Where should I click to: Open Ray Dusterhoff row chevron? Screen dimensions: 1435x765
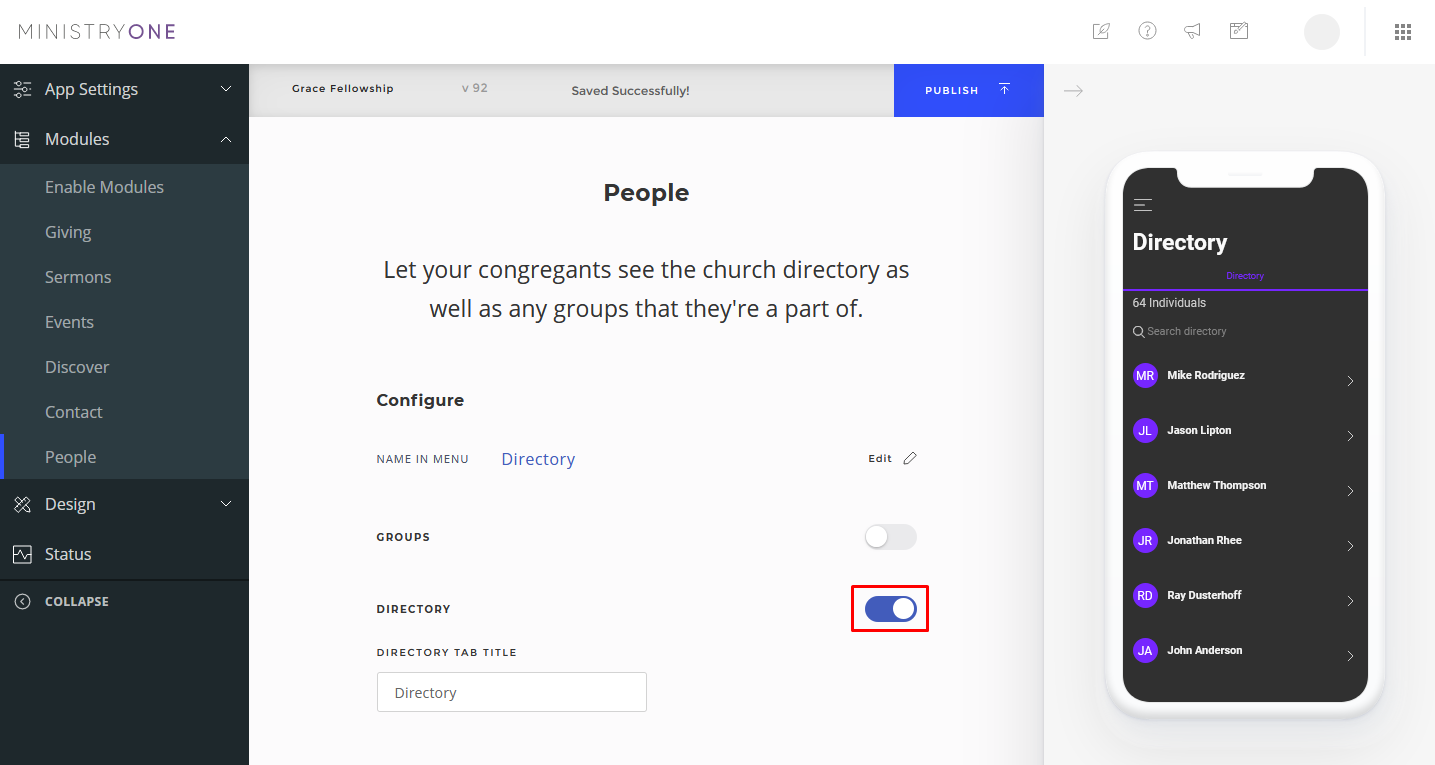(x=1350, y=601)
